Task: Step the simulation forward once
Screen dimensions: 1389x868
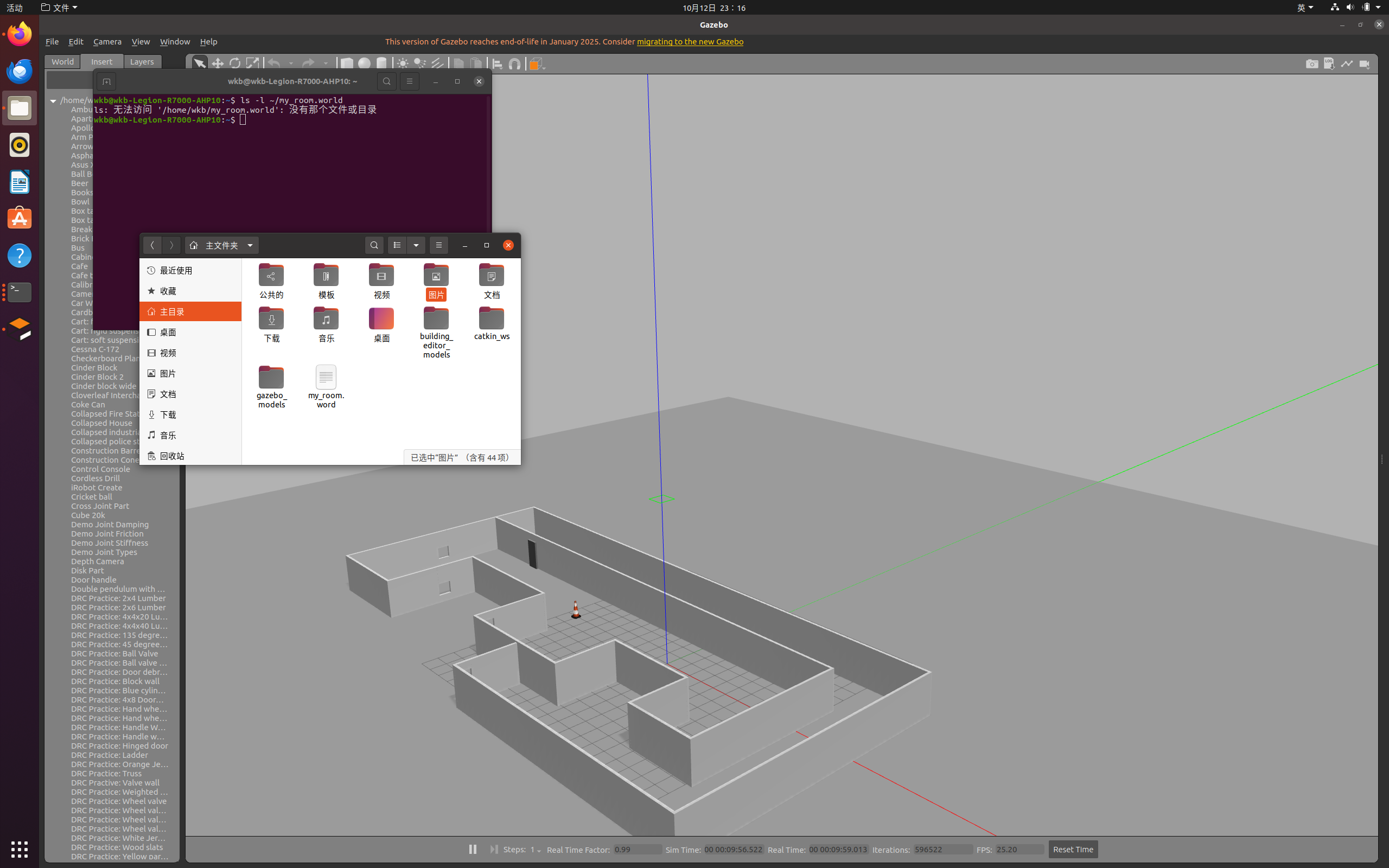Action: click(494, 849)
